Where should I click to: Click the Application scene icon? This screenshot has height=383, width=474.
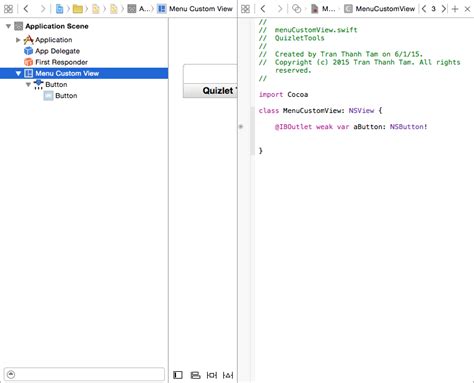pyautogui.click(x=19, y=26)
